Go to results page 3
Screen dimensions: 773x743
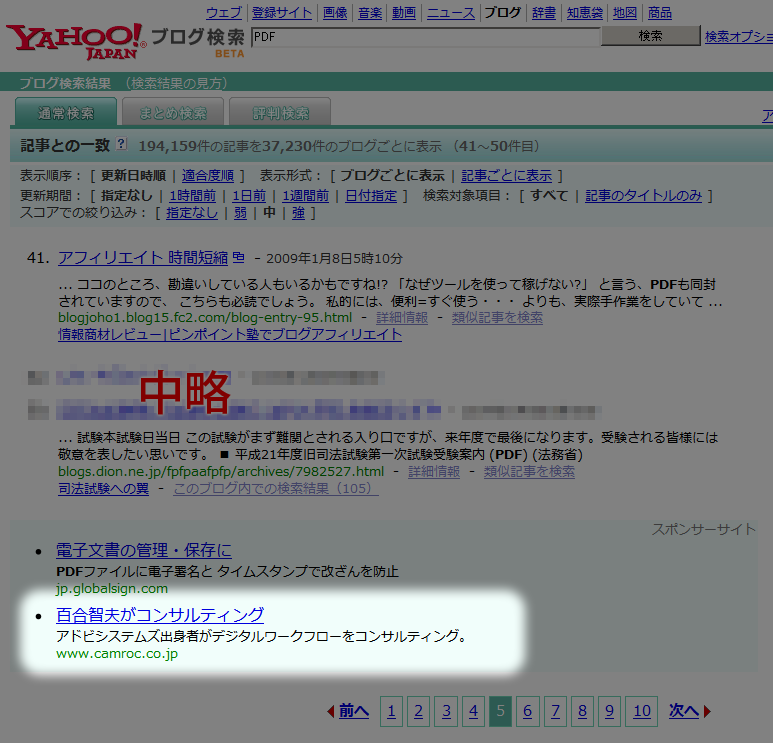[x=446, y=711]
